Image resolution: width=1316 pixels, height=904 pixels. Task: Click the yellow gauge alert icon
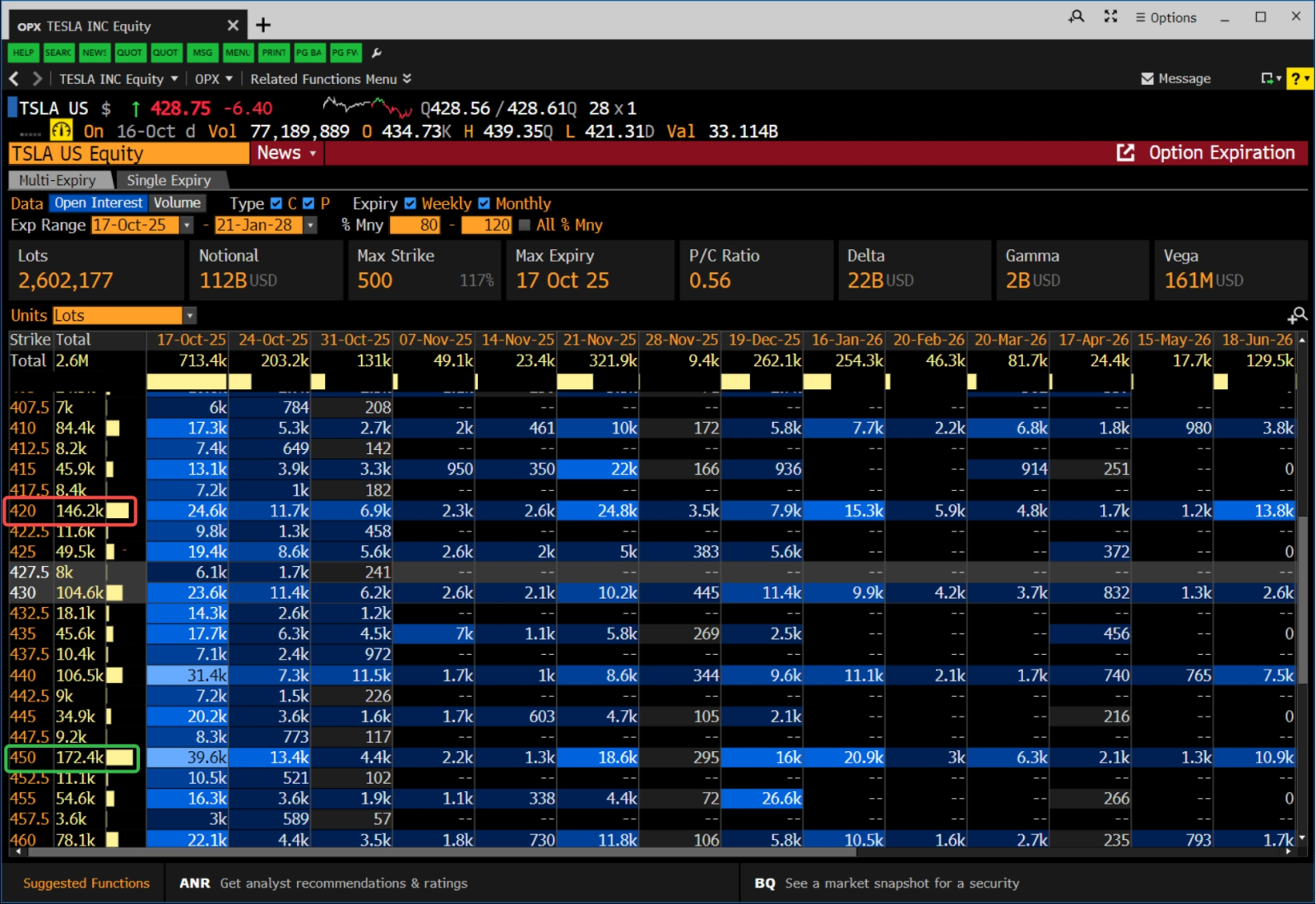point(62,131)
